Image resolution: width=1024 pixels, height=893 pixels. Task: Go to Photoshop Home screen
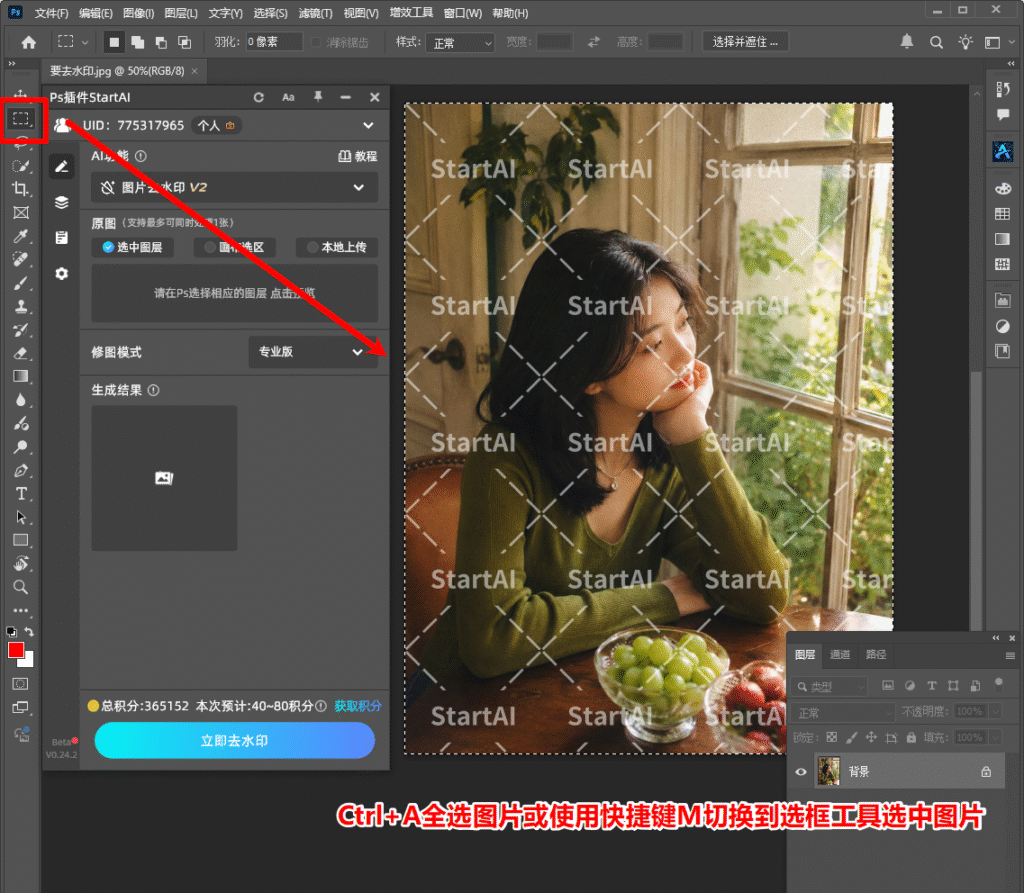[29, 42]
